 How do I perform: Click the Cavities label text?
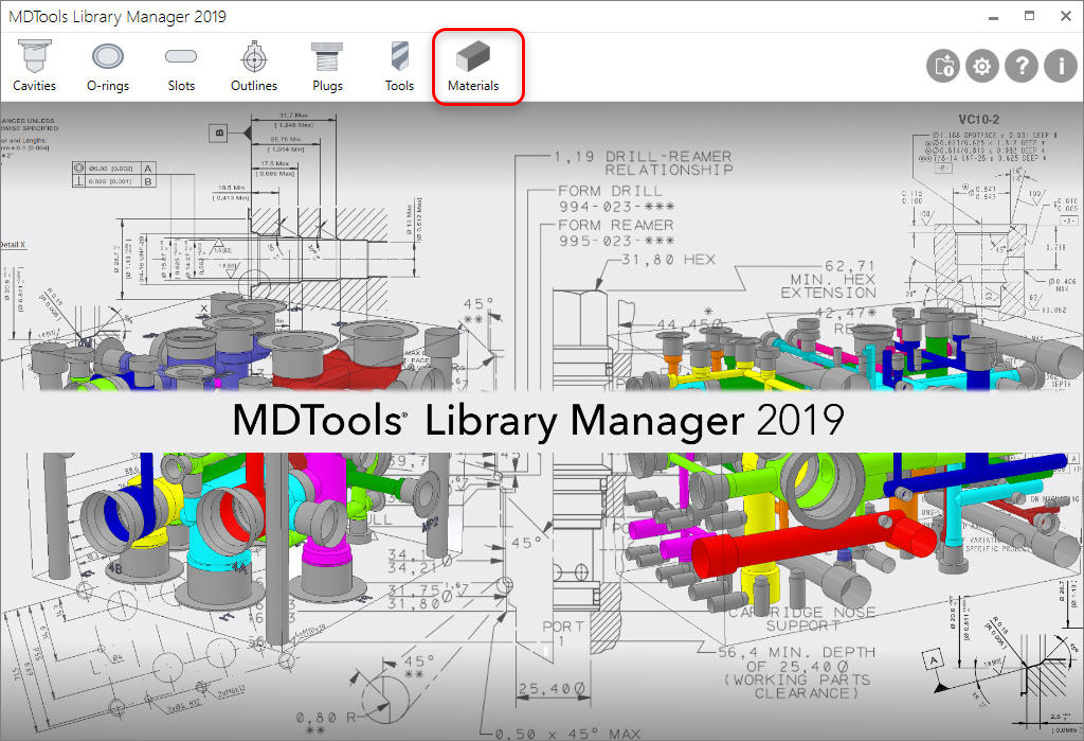click(34, 86)
